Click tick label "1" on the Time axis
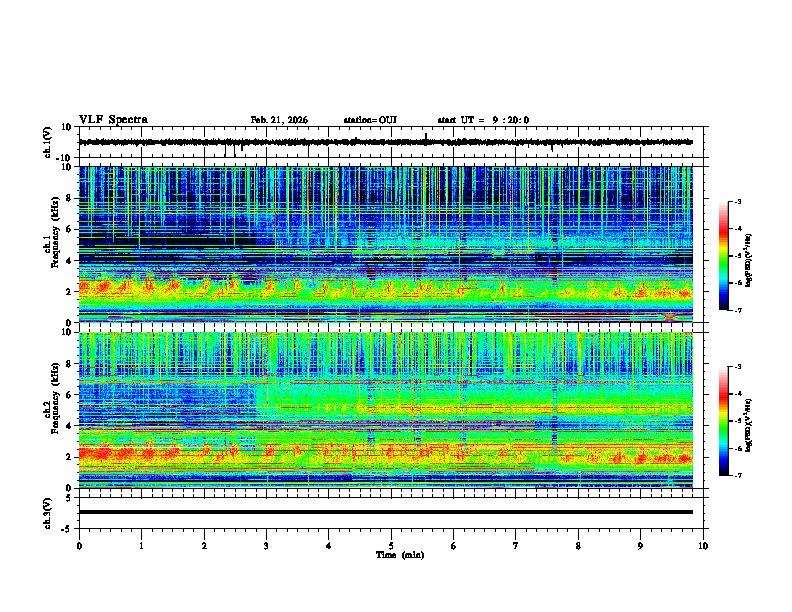 click(141, 546)
